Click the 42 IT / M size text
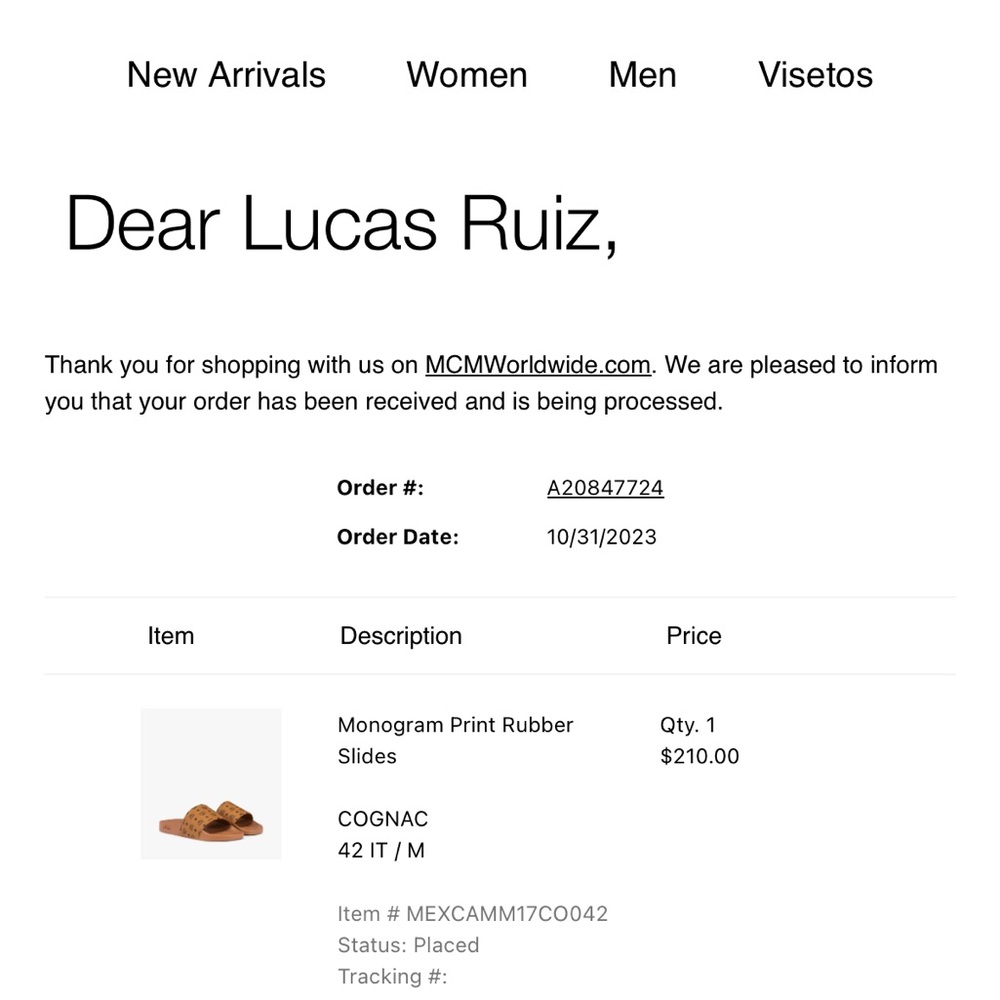The height and width of the screenshot is (1000, 1000). click(381, 851)
